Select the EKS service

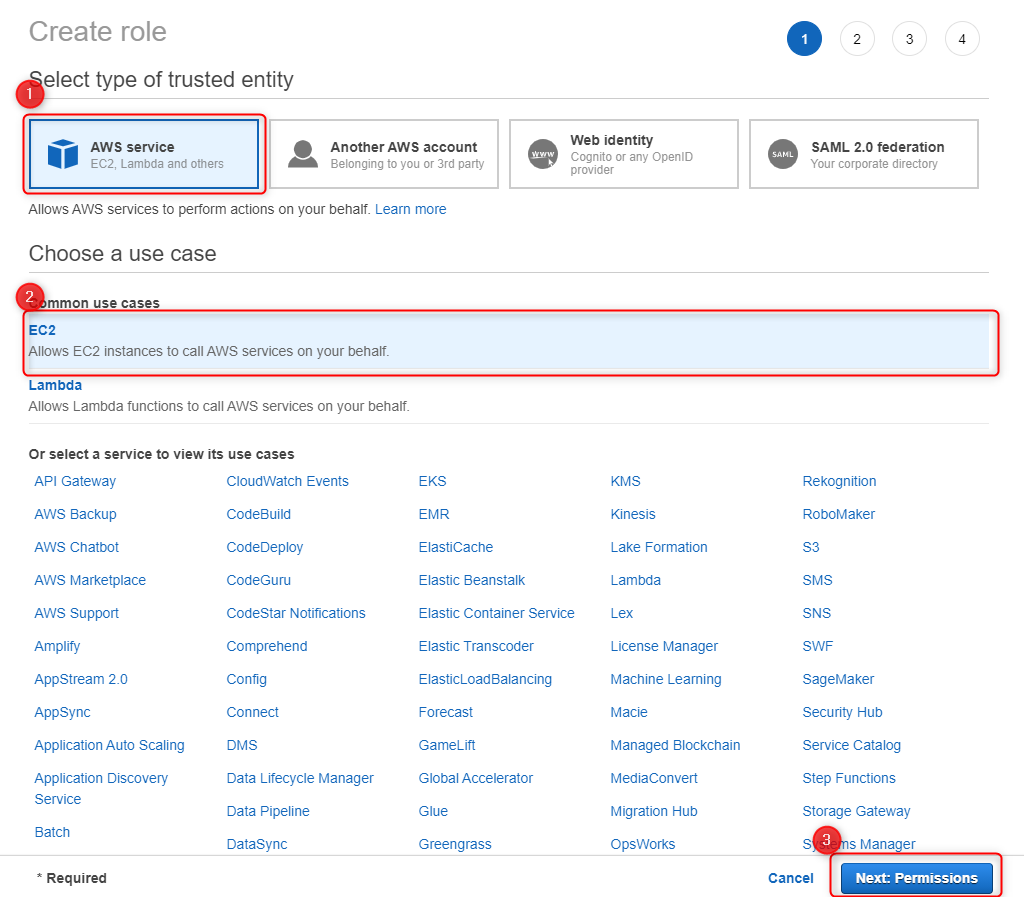(x=432, y=481)
